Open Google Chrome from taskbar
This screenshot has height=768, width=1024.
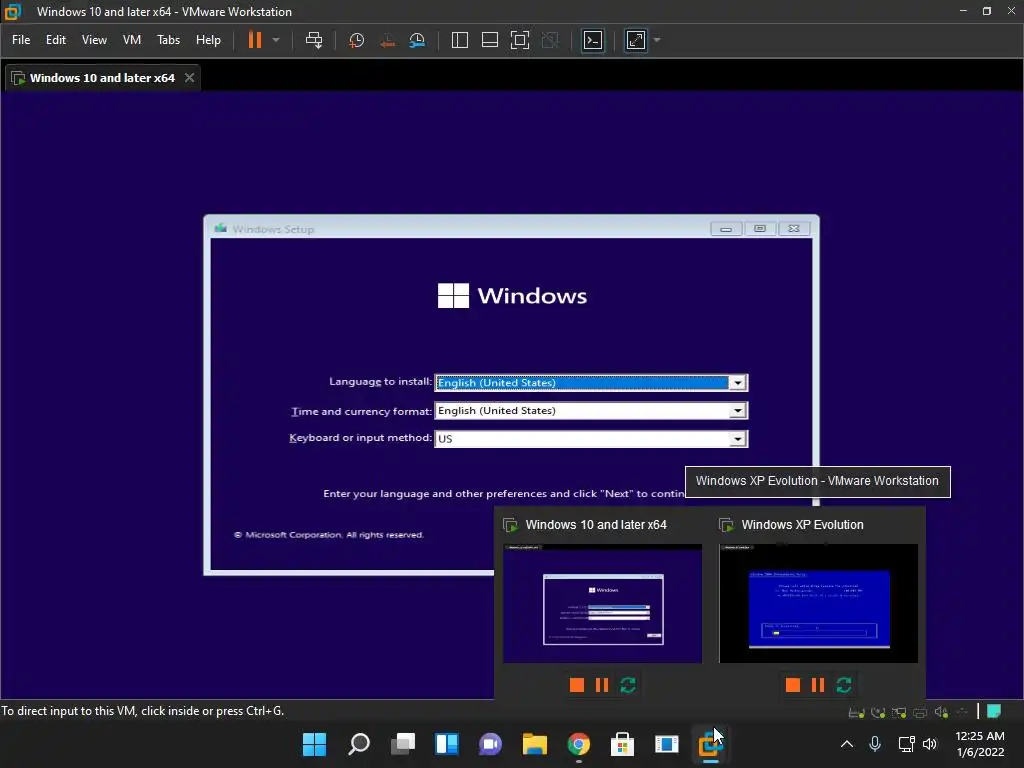pyautogui.click(x=579, y=744)
